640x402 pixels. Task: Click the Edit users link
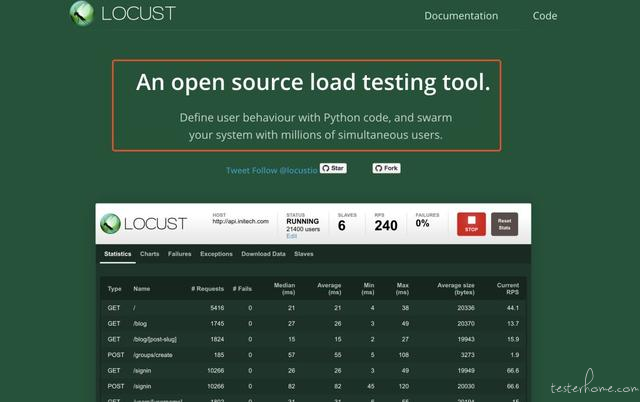coord(291,236)
